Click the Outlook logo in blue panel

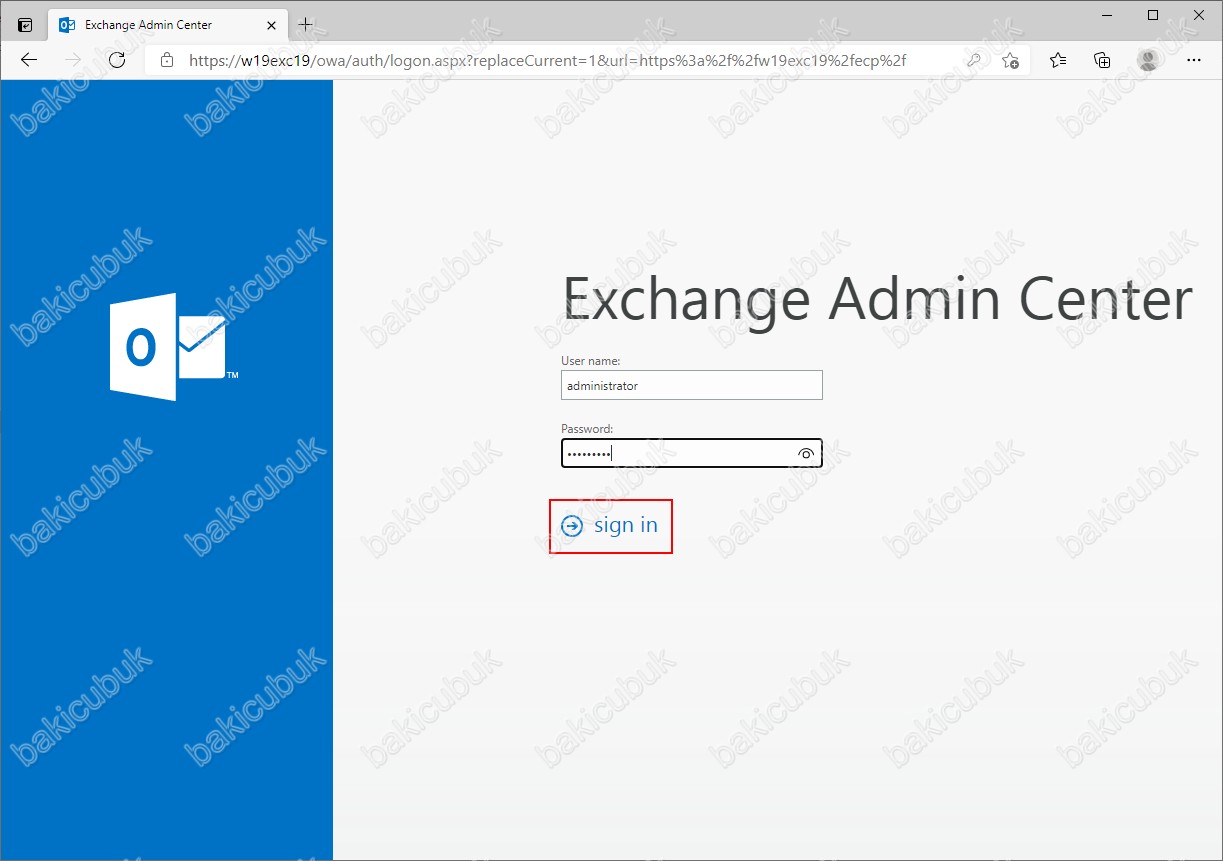coord(169,347)
